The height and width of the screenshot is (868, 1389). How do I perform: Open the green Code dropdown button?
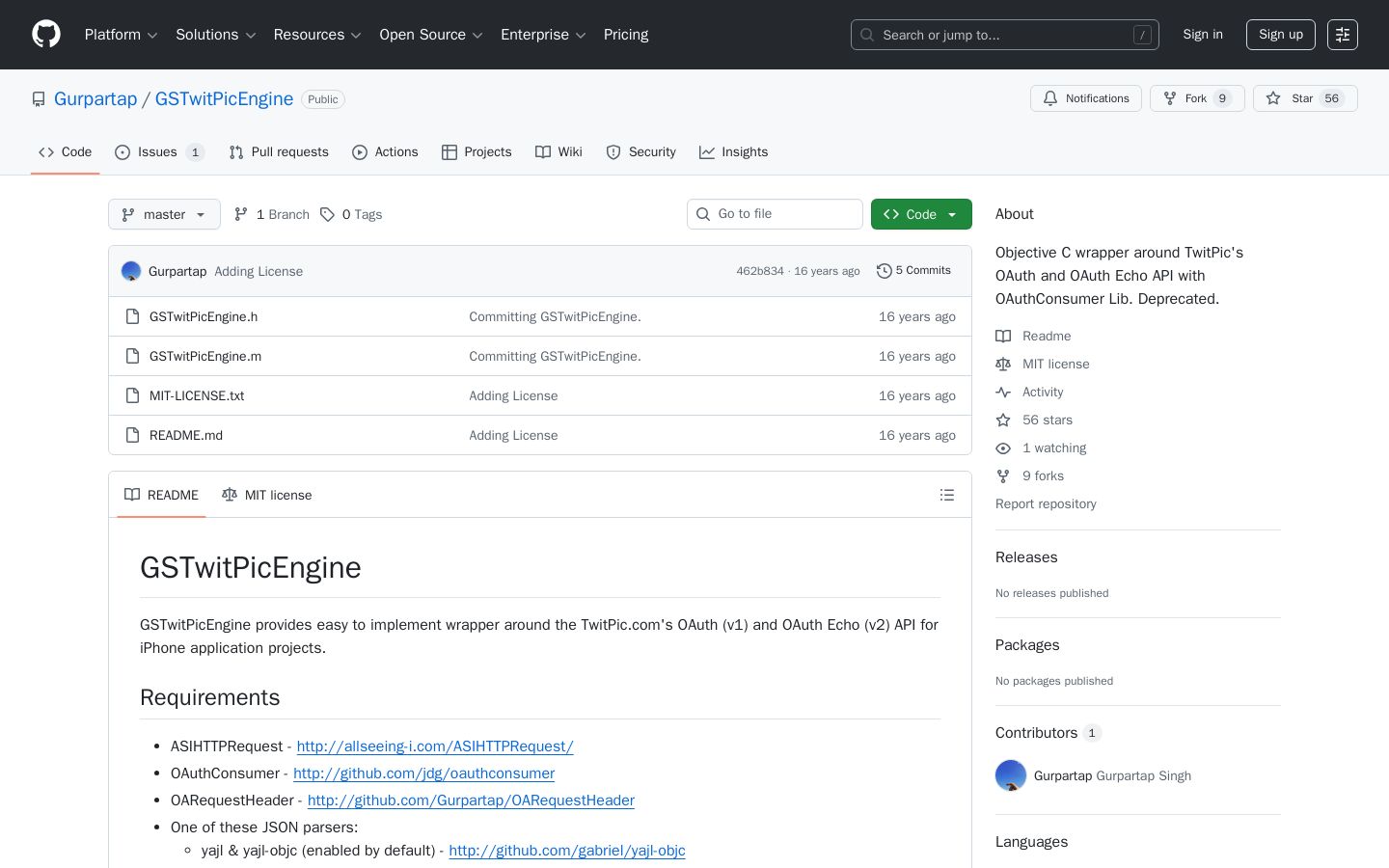[921, 214]
